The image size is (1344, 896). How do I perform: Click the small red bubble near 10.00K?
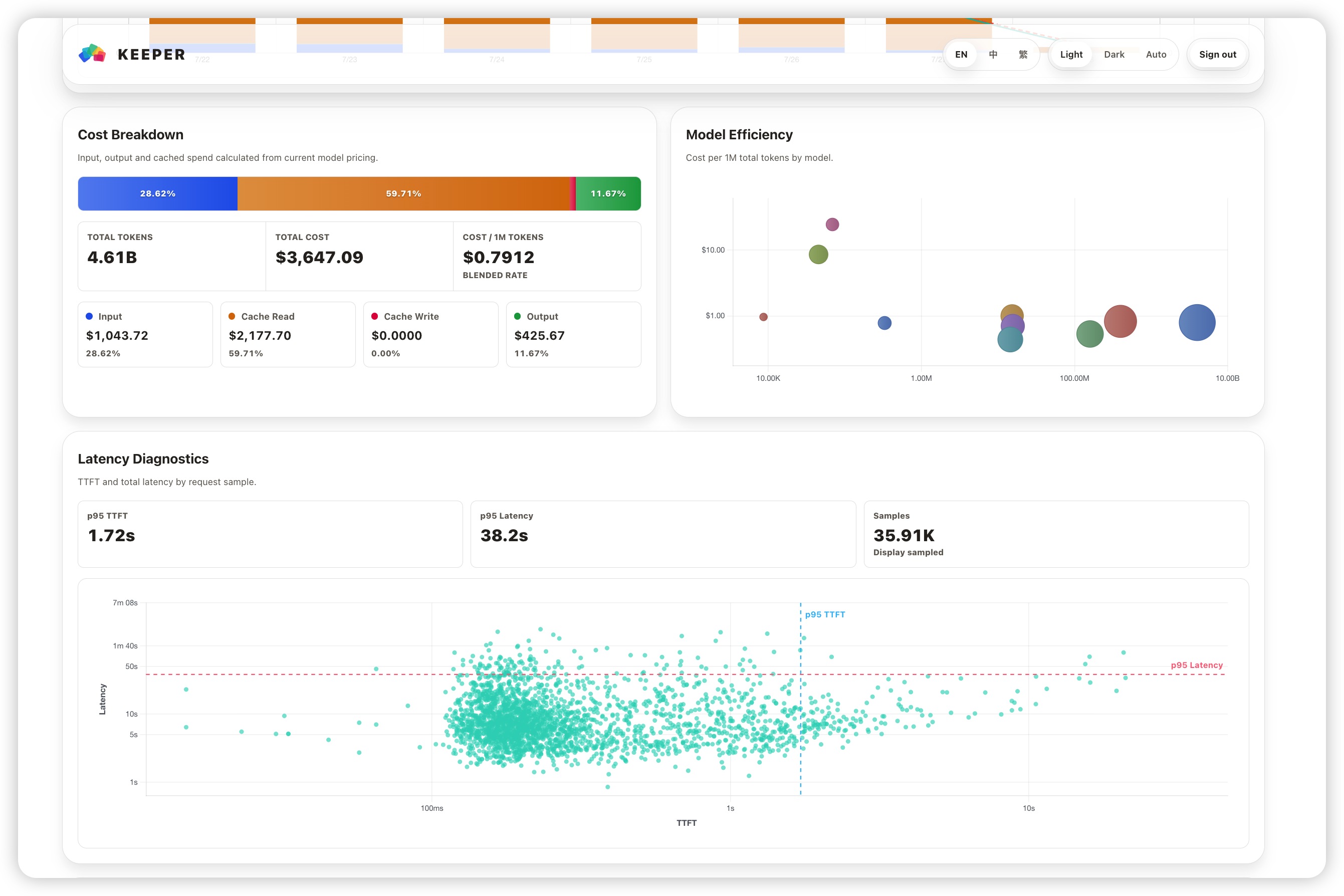tap(763, 317)
